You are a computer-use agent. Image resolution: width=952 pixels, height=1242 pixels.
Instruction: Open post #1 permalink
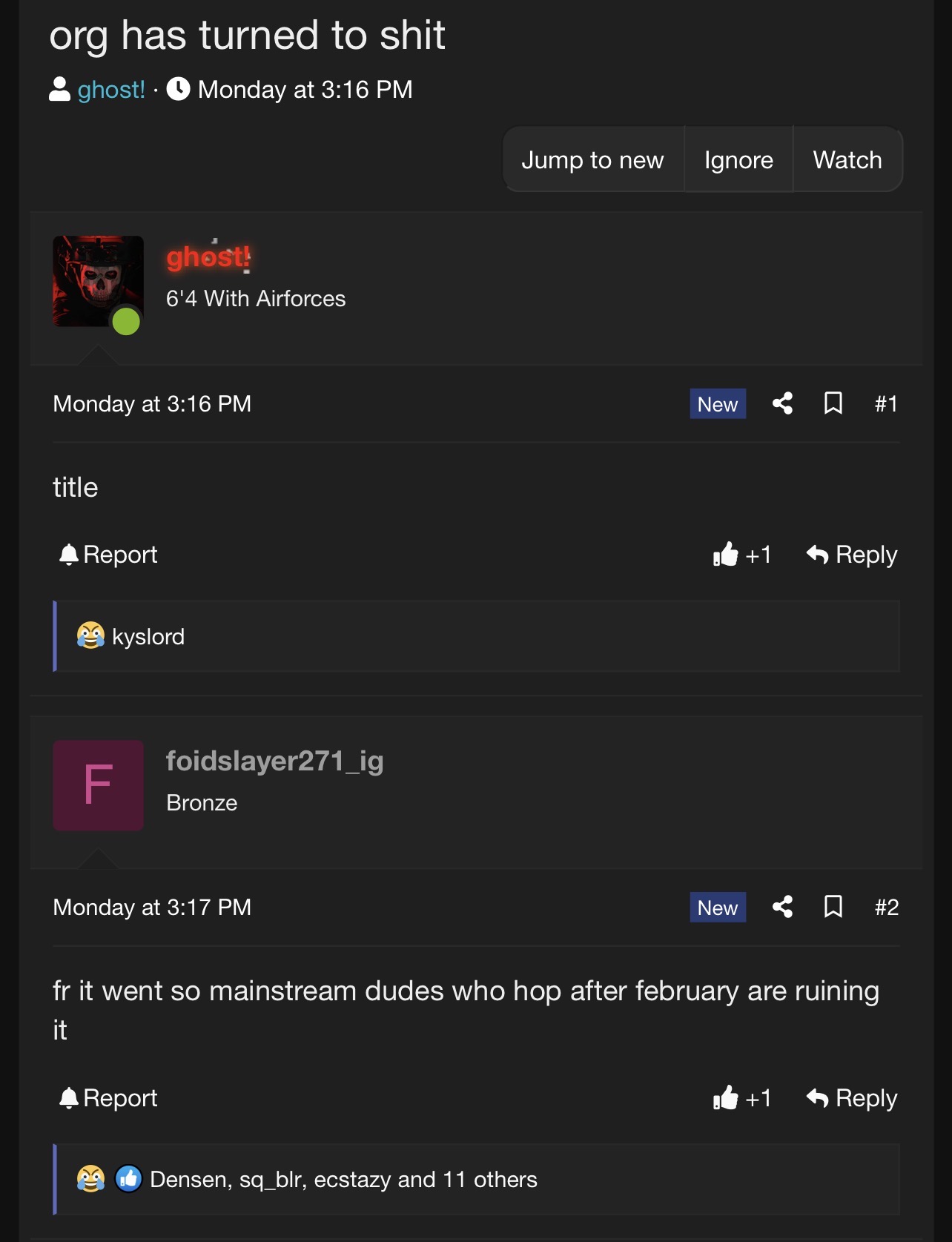coord(886,404)
